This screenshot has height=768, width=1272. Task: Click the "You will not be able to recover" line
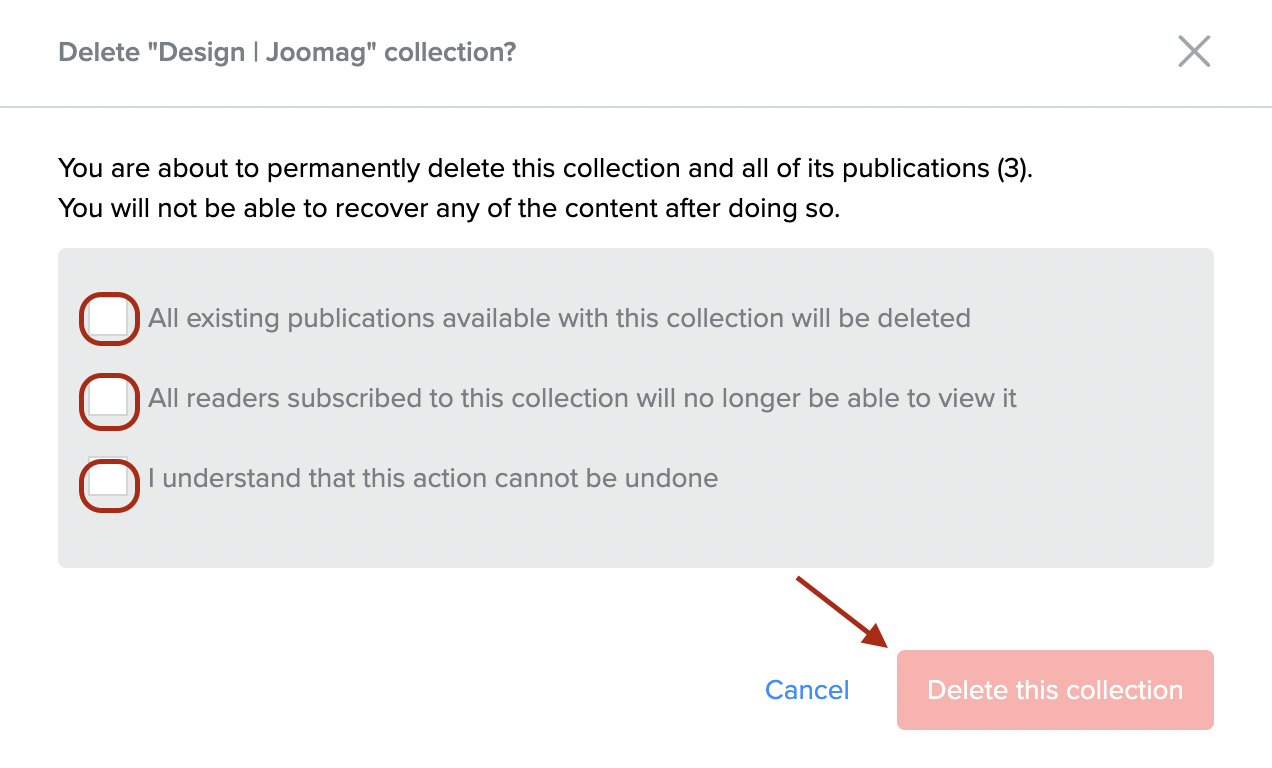pyautogui.click(x=448, y=209)
